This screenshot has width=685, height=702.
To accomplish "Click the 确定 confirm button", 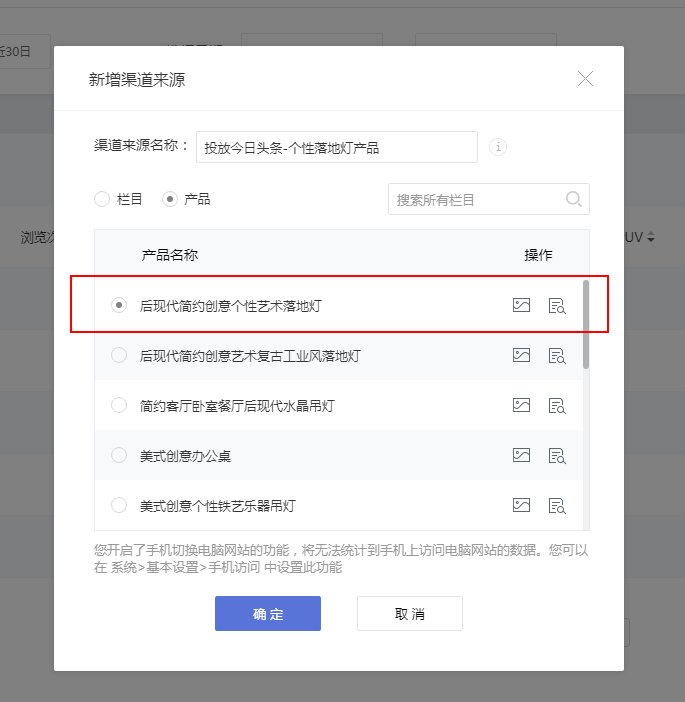I will click(268, 613).
